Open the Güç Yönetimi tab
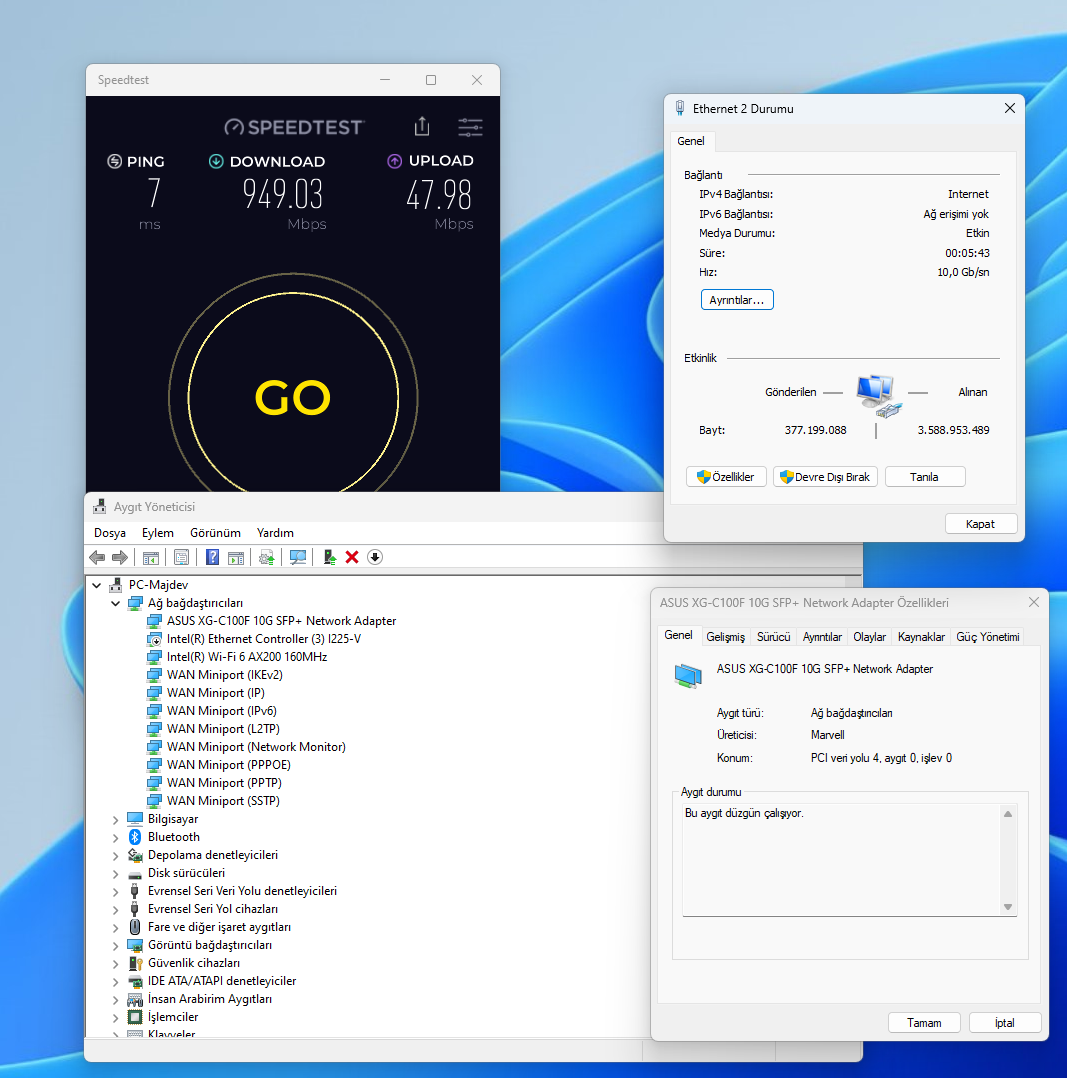The width and height of the screenshot is (1067, 1078). coord(988,637)
